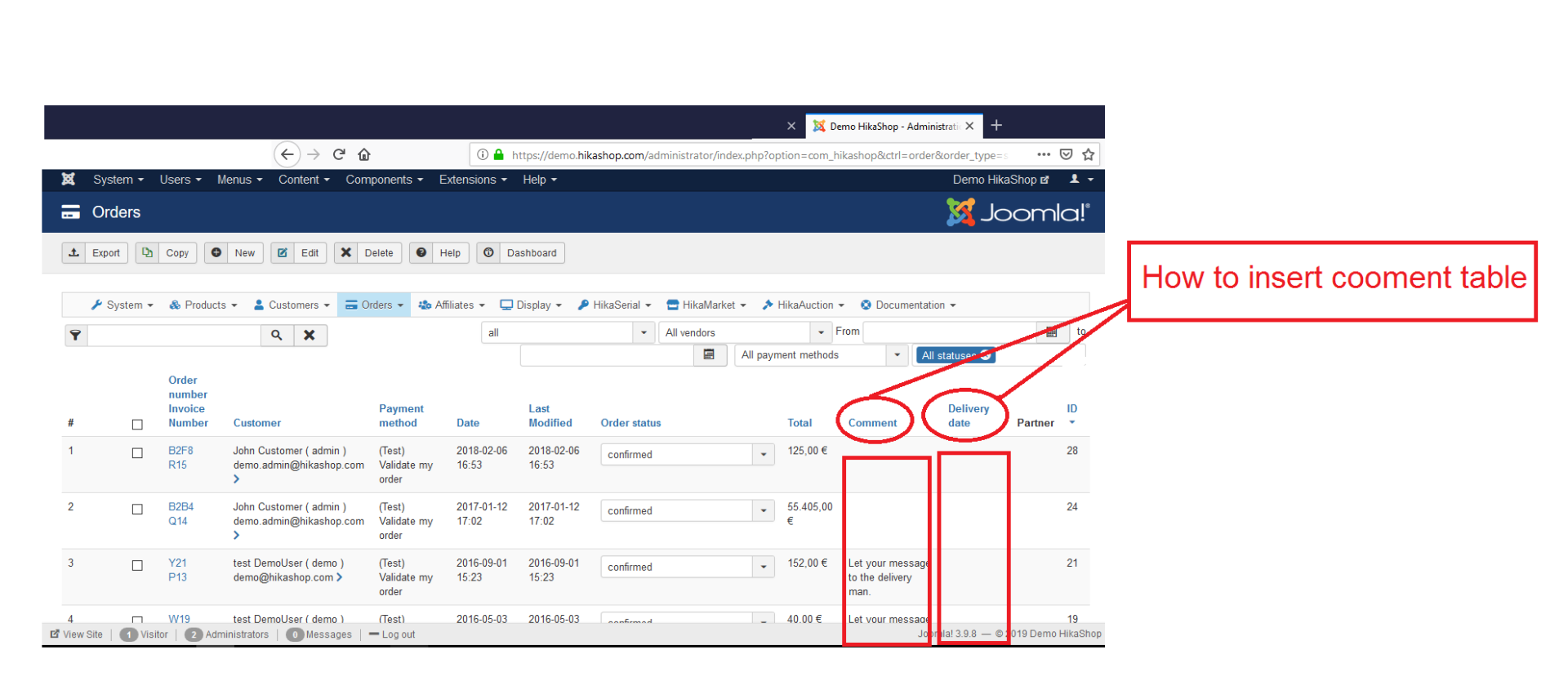The width and height of the screenshot is (1568, 681).
Task: Bookmark this page with the star icon
Action: (x=1088, y=154)
